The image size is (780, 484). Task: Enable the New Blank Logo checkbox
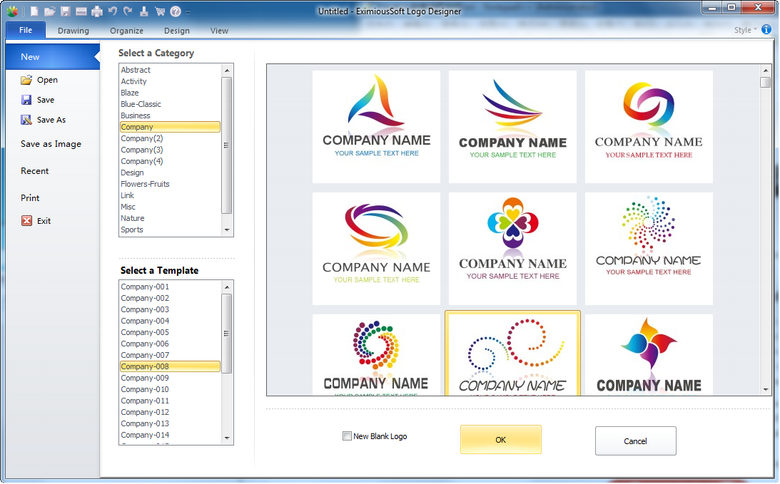(347, 436)
